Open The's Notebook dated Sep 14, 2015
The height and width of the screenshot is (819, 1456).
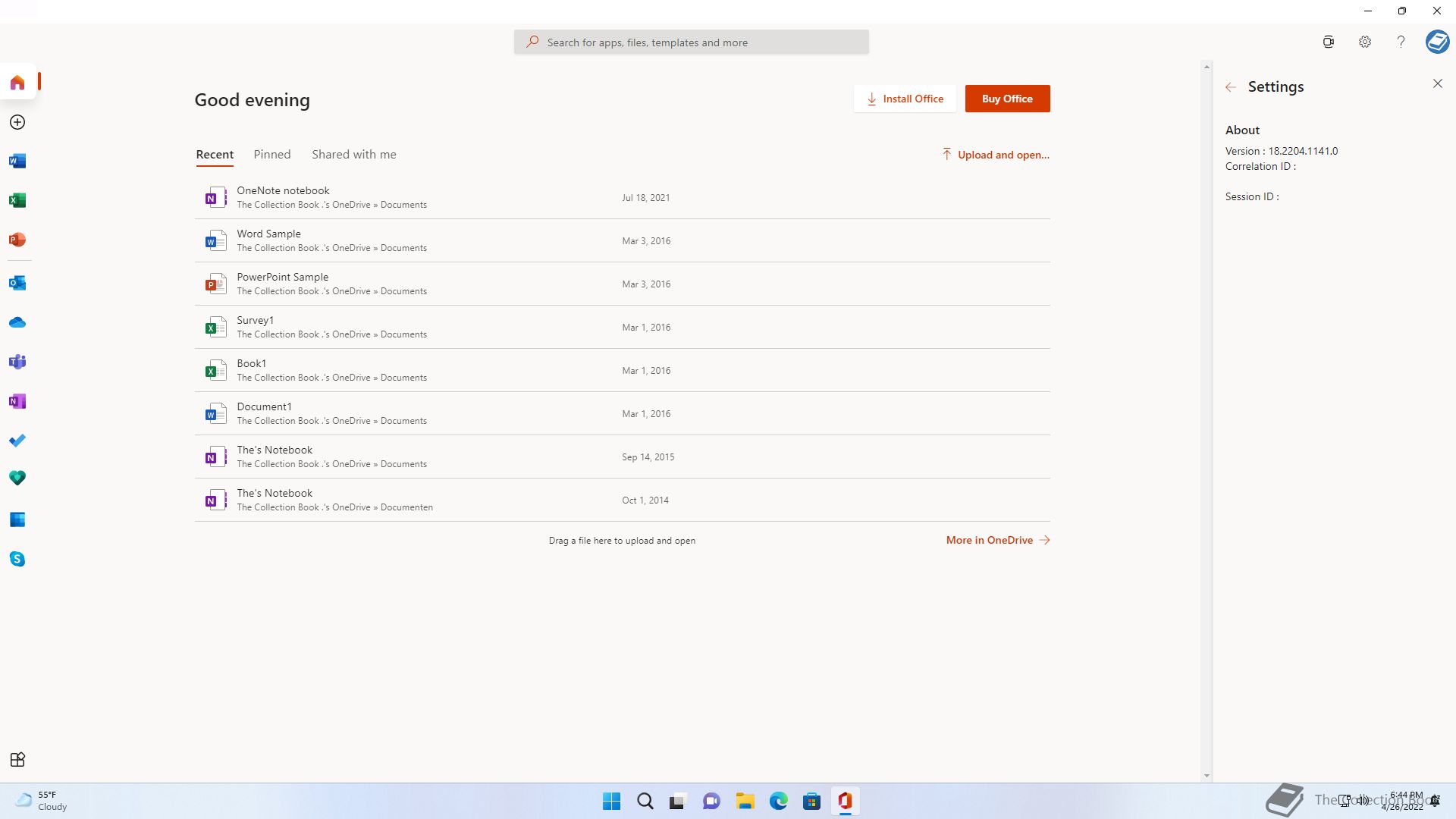(x=622, y=457)
